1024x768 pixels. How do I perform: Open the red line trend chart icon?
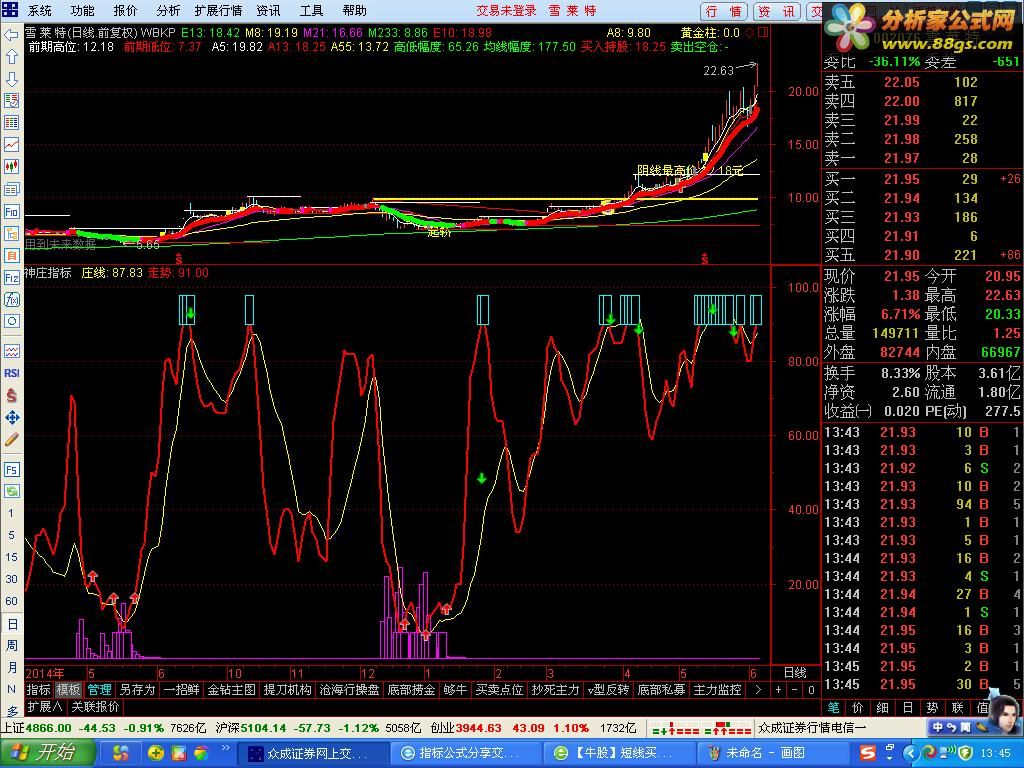tap(11, 145)
